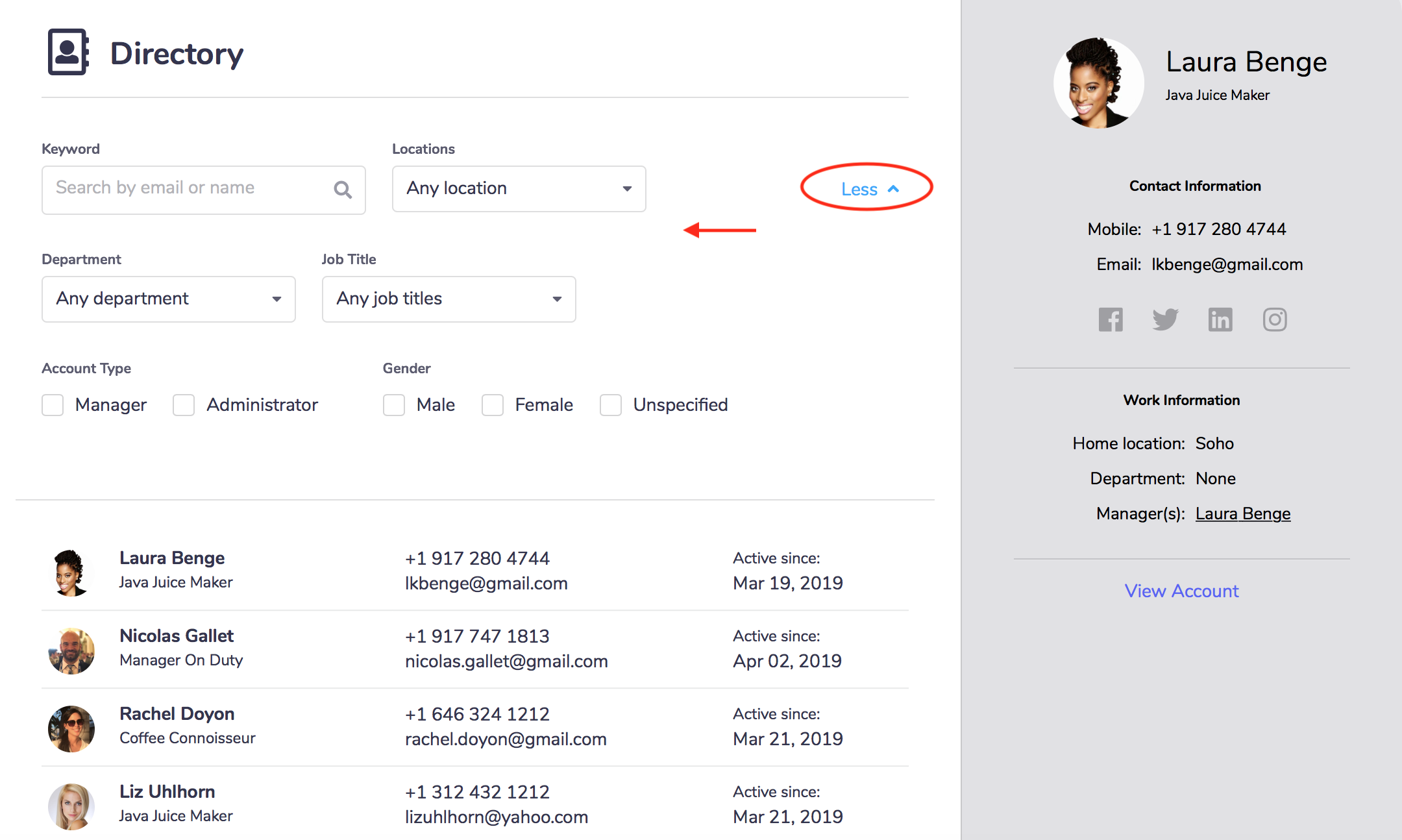
Task: Enable the Manager account type checkbox
Action: (53, 405)
